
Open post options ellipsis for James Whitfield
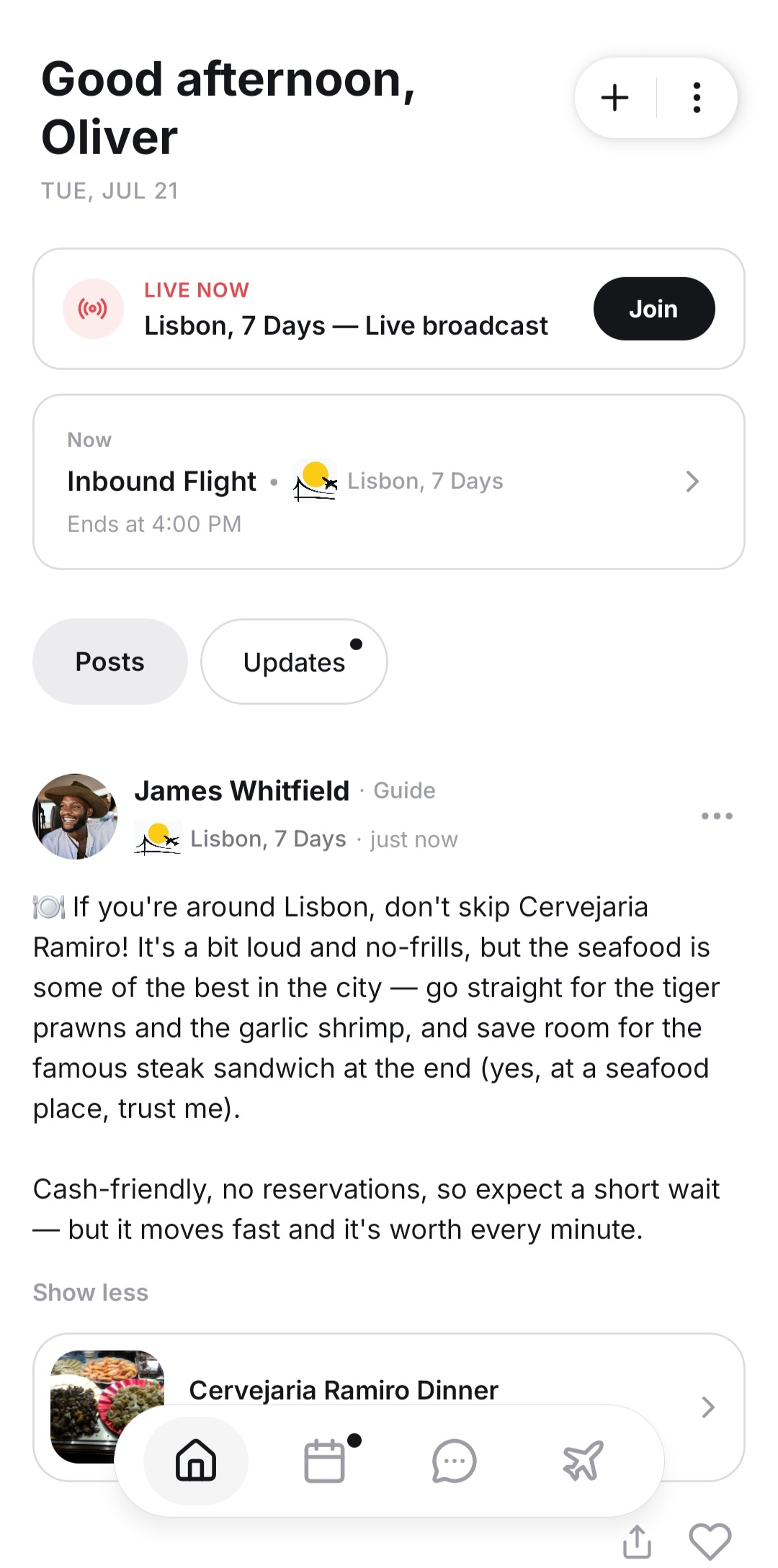pos(717,816)
